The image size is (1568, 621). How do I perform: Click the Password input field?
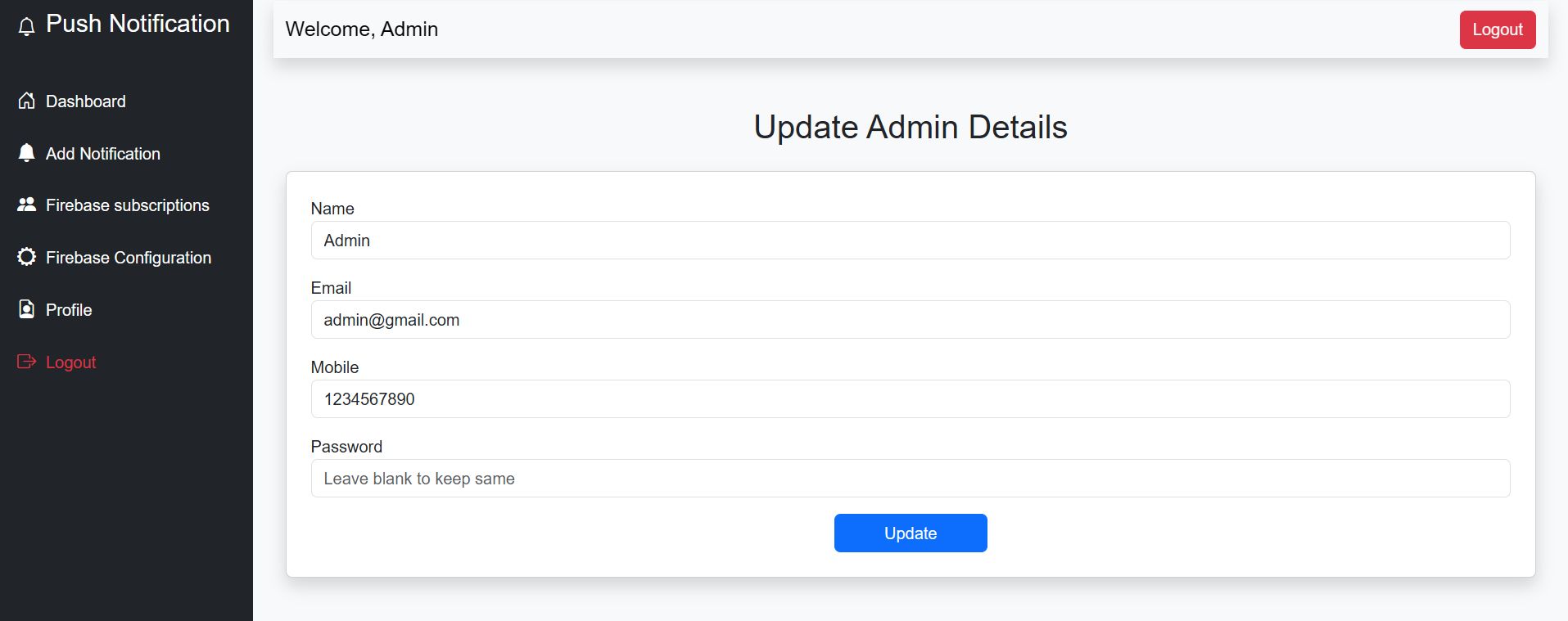point(910,479)
